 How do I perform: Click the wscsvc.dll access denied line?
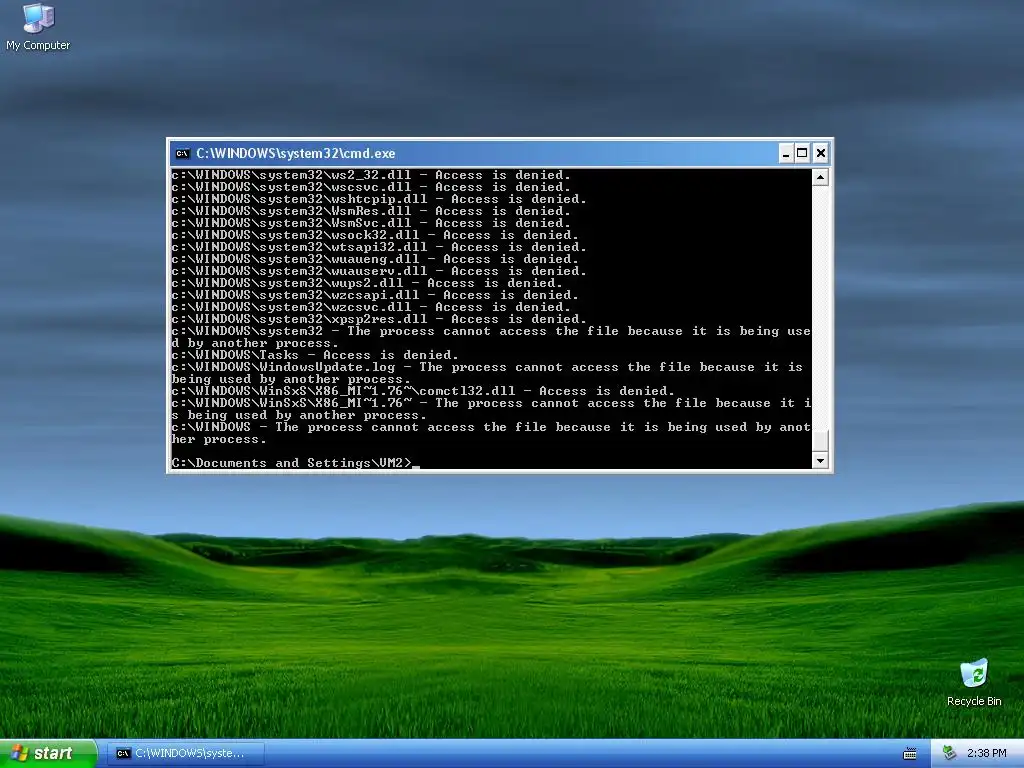(371, 187)
